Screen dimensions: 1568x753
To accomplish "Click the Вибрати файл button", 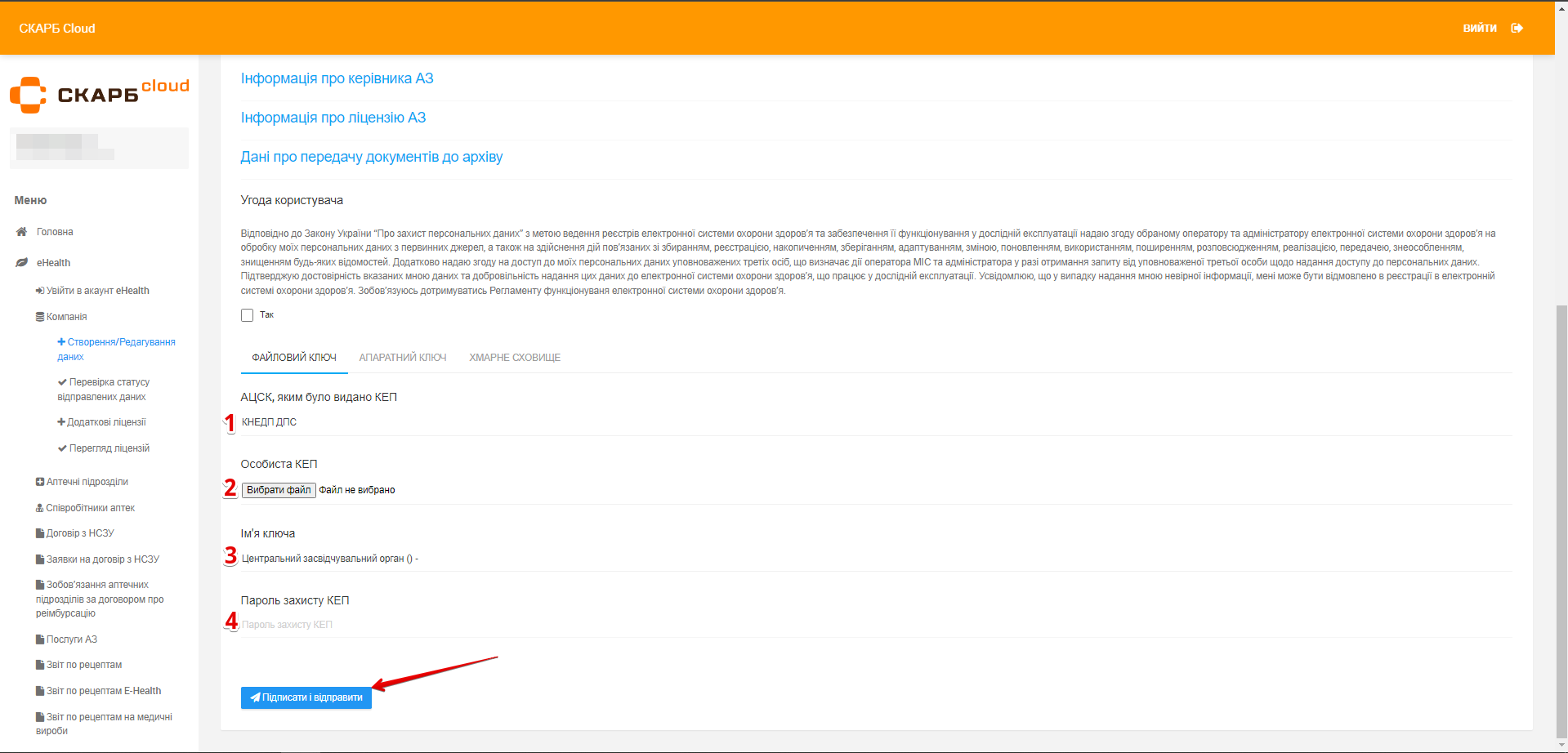I will [x=279, y=490].
